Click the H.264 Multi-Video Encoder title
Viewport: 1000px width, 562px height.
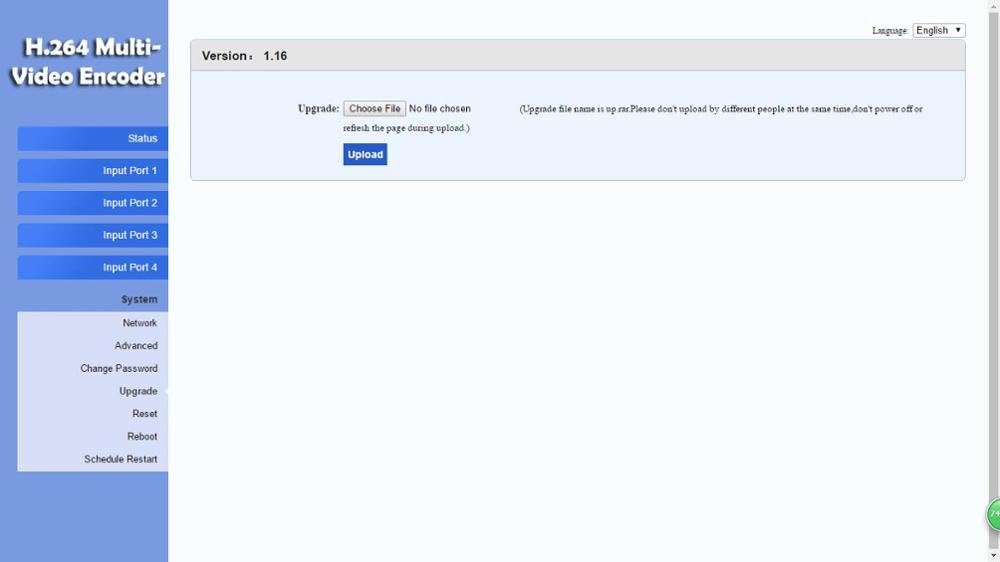tap(88, 62)
